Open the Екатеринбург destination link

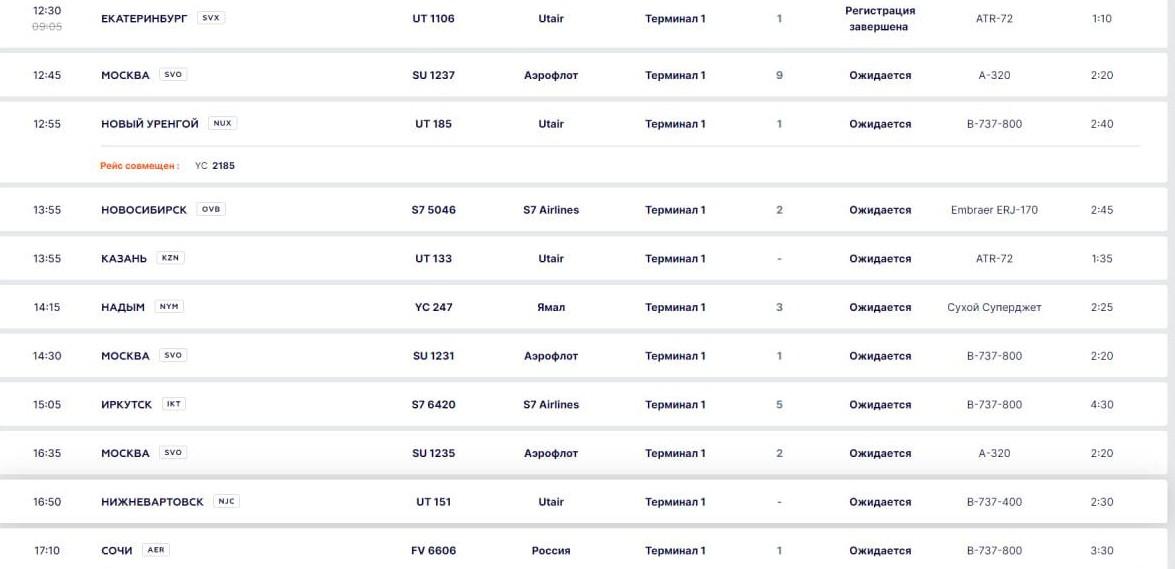pos(144,18)
